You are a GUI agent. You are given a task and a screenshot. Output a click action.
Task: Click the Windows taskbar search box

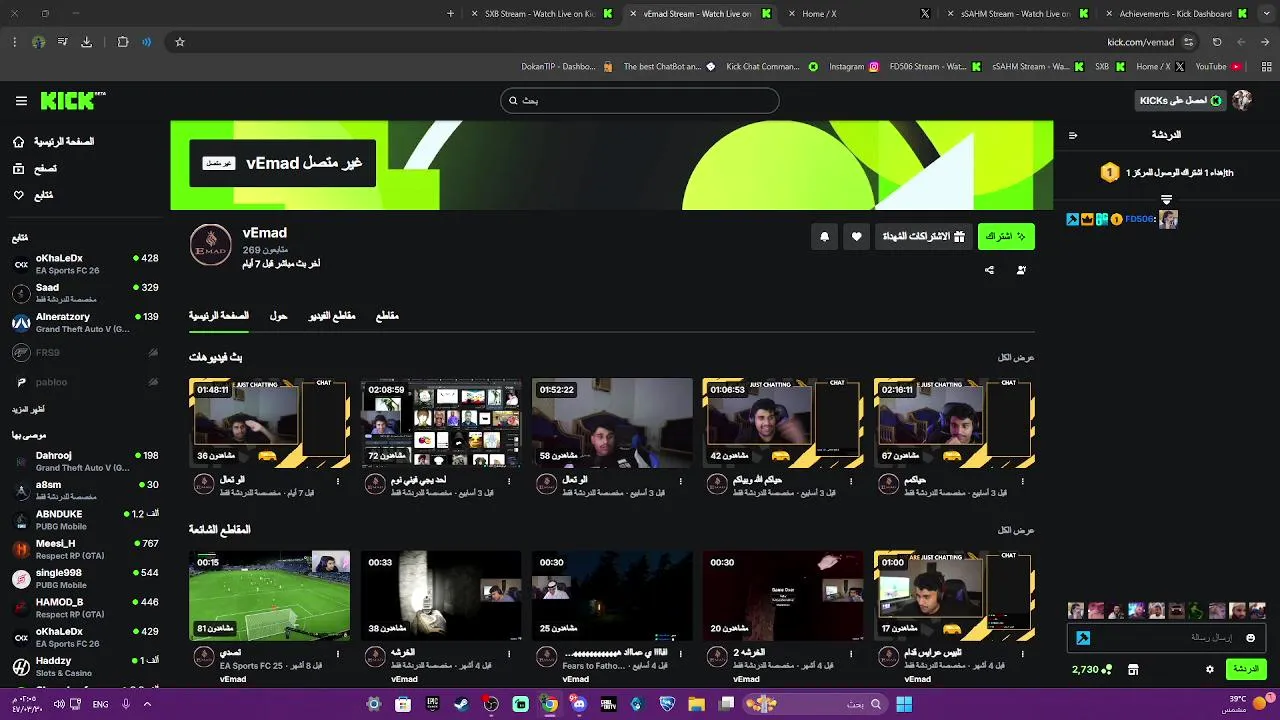click(817, 704)
